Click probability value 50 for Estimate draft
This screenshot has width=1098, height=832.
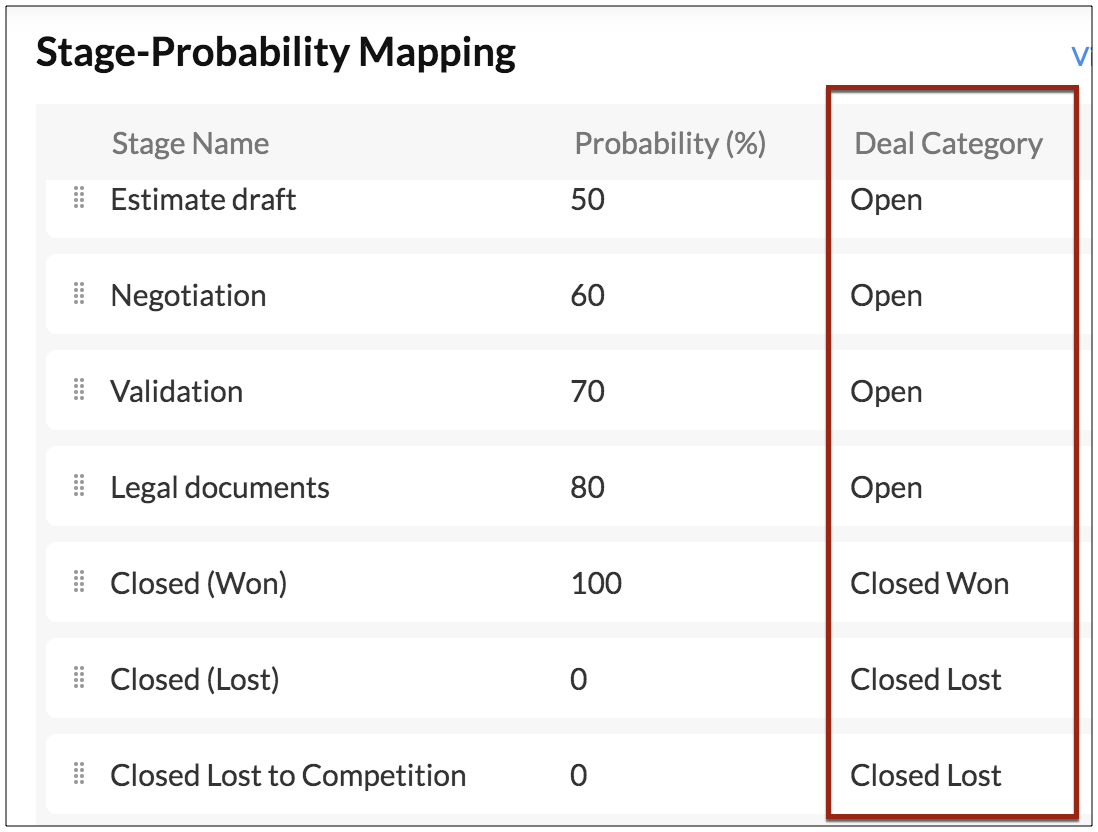588,200
